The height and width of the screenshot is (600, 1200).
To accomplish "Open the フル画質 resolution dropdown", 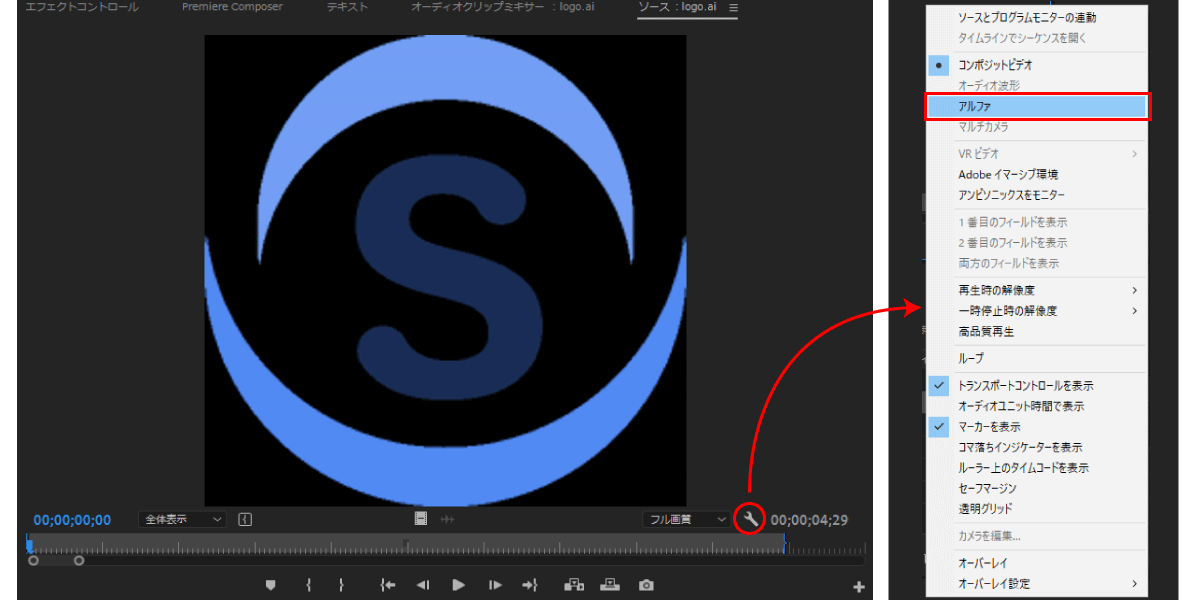I will 686,519.
